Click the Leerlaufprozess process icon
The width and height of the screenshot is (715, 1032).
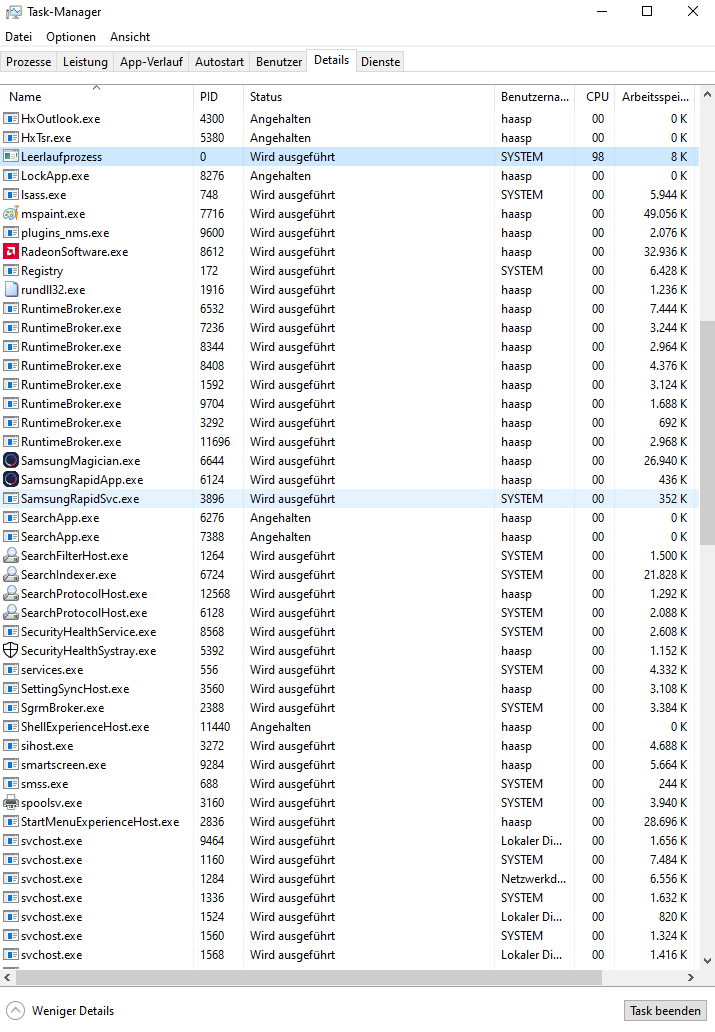pyautogui.click(x=11, y=157)
